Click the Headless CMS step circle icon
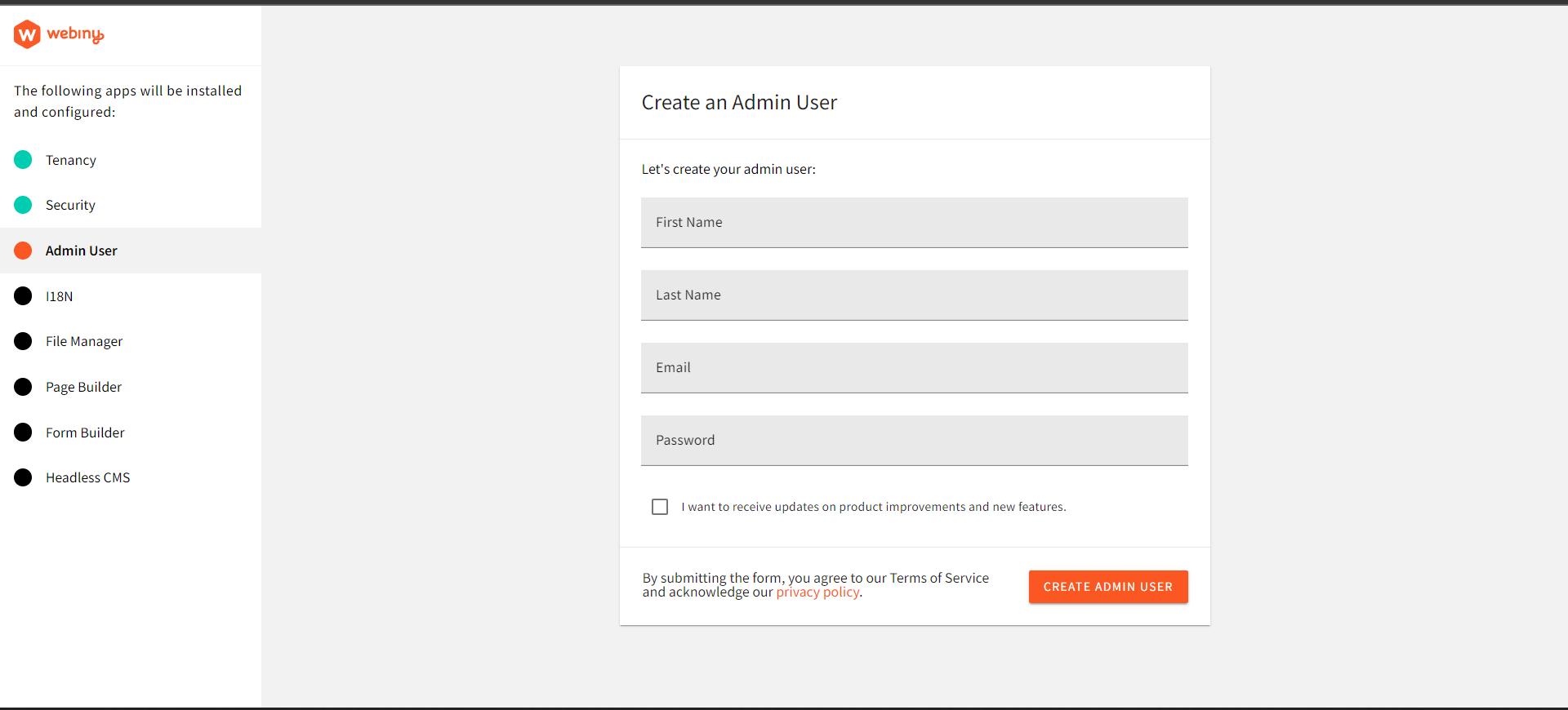This screenshot has height=710, width=1568. pyautogui.click(x=22, y=477)
